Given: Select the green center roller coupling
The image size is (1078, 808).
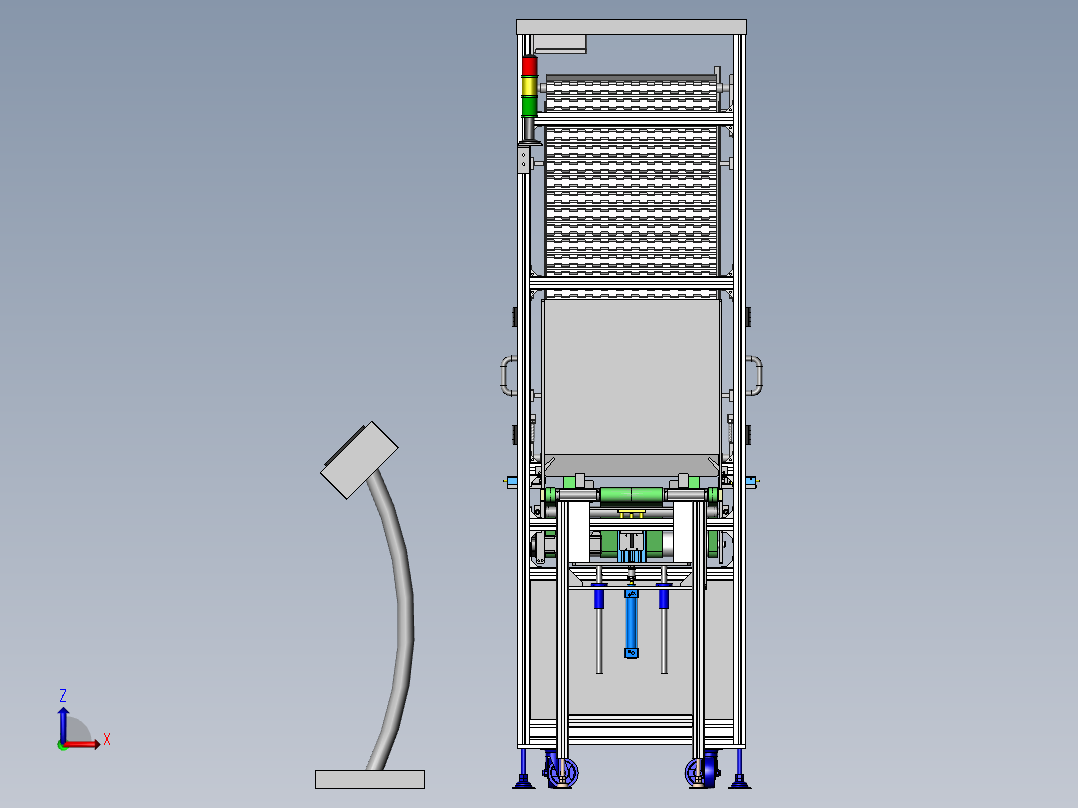Looking at the screenshot, I should pos(631,495).
